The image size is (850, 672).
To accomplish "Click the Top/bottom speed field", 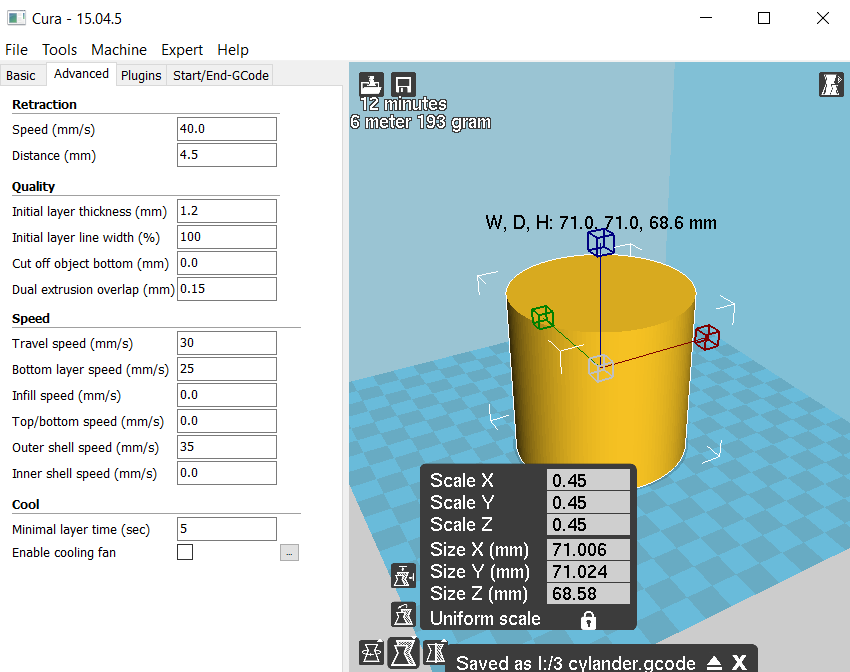I will click(x=227, y=421).
